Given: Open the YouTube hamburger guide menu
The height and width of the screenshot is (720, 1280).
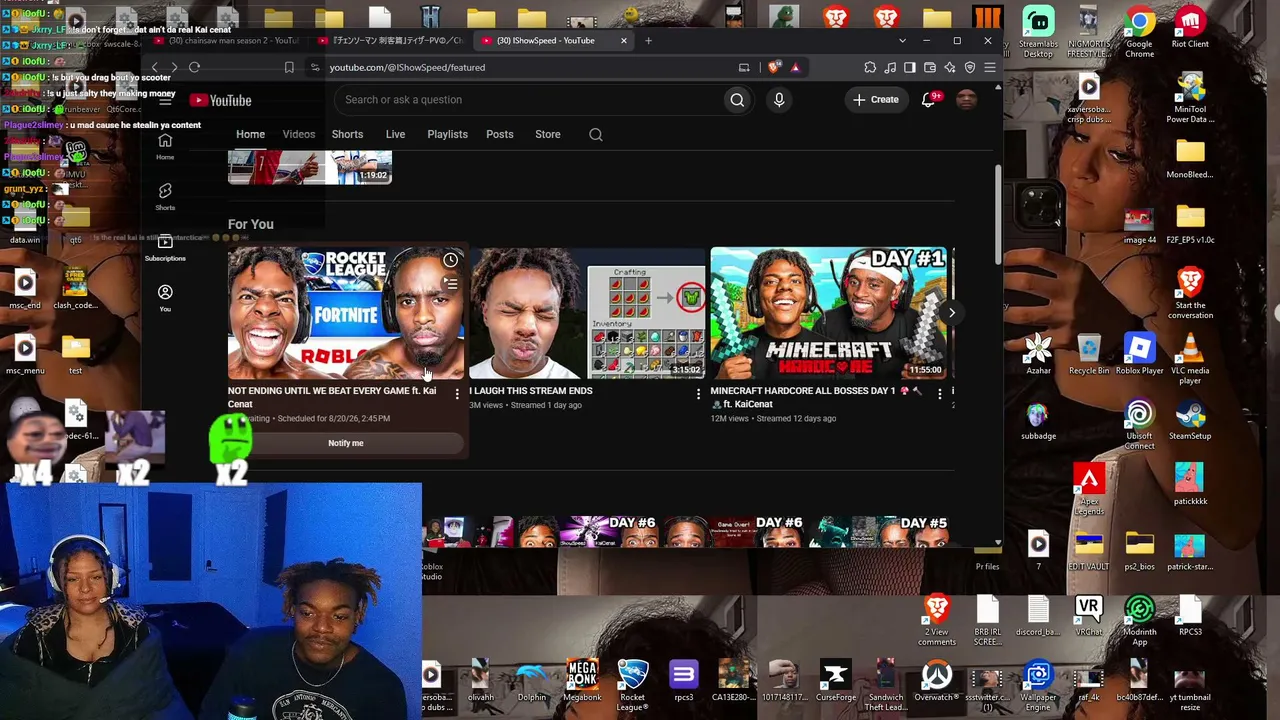Looking at the screenshot, I should coord(165,100).
